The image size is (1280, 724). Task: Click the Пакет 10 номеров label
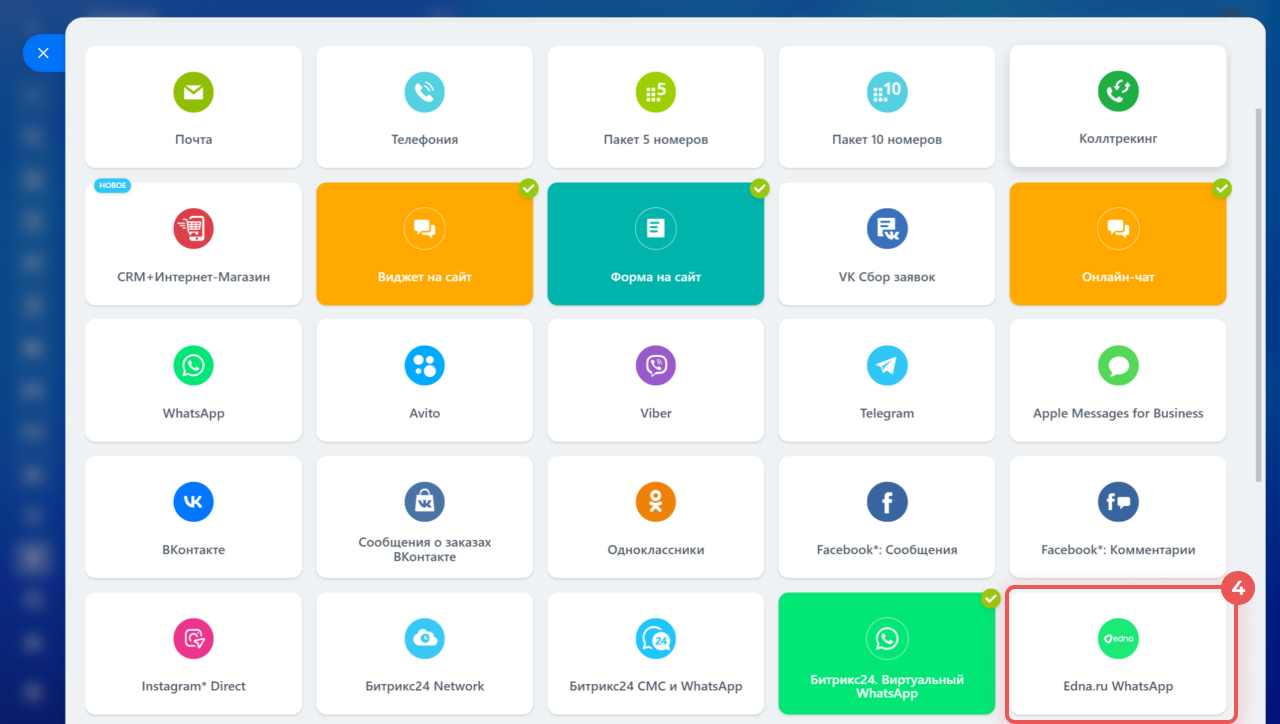(x=887, y=140)
